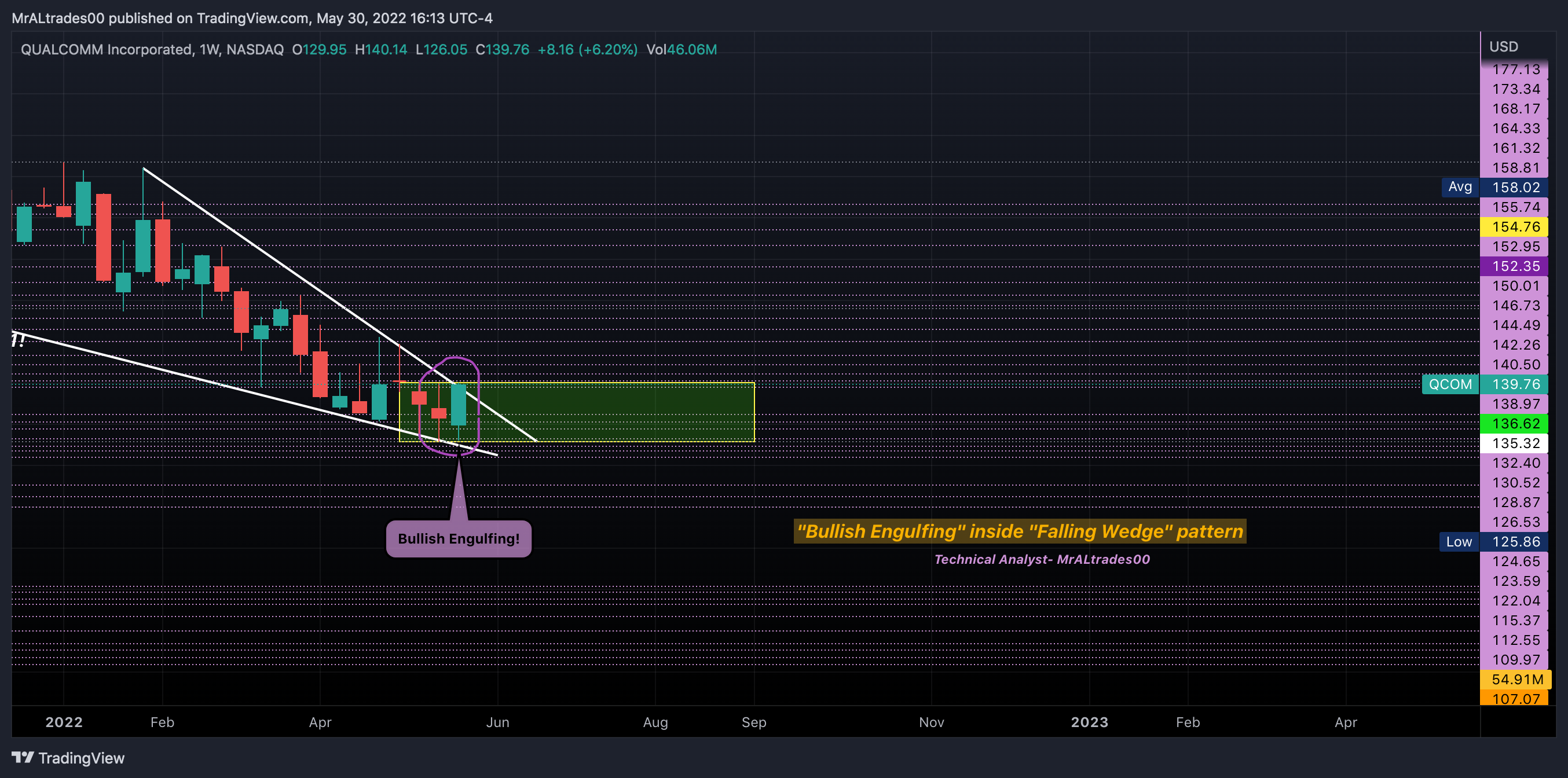Image resolution: width=1568 pixels, height=778 pixels.
Task: Click the TradingView wordmark
Action: (x=82, y=758)
